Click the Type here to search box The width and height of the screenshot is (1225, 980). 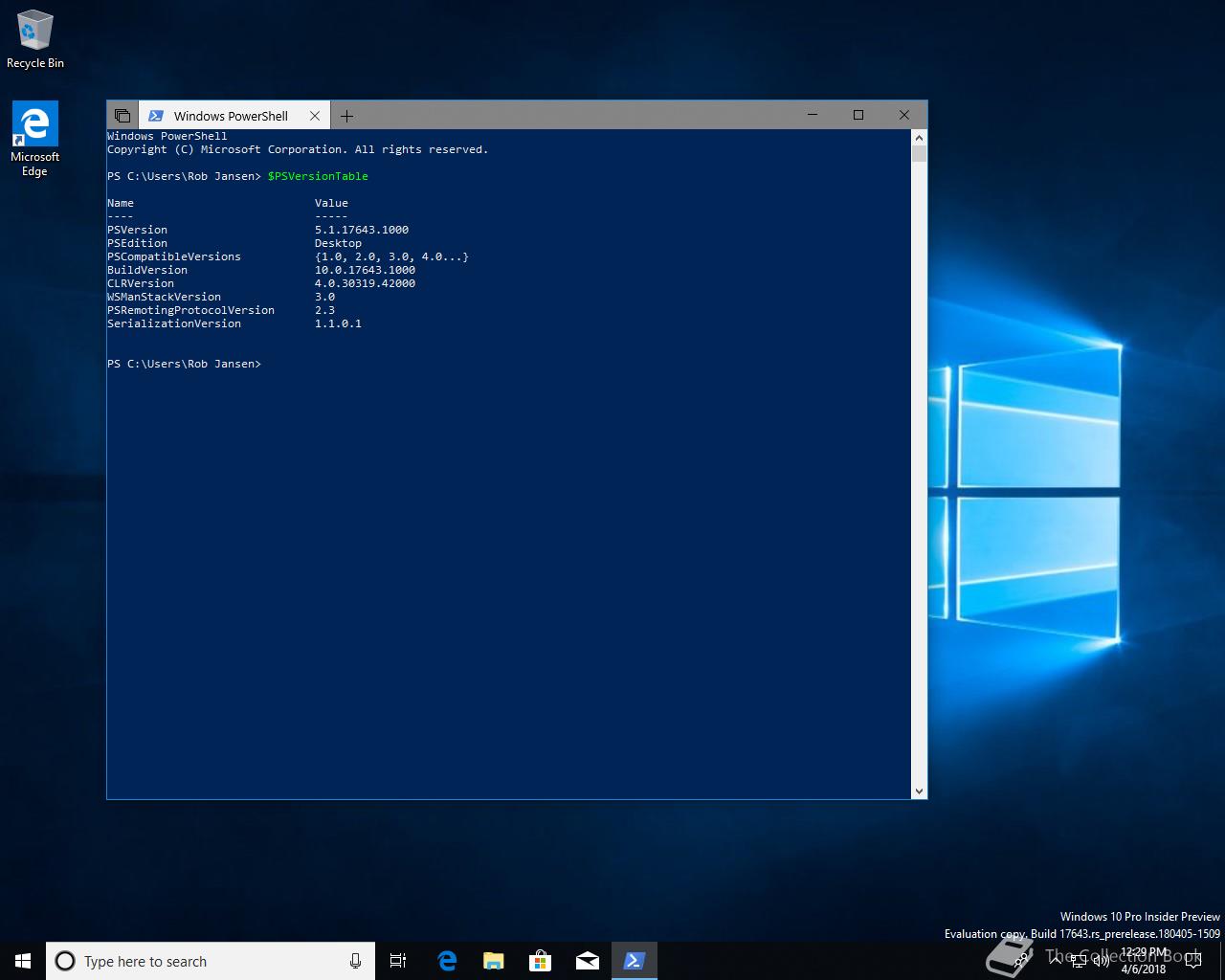211,961
